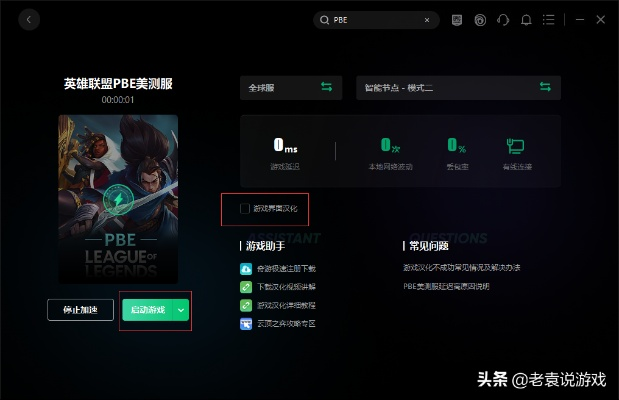Open the list menu icon
The height and width of the screenshot is (400, 619).
[x=548, y=20]
